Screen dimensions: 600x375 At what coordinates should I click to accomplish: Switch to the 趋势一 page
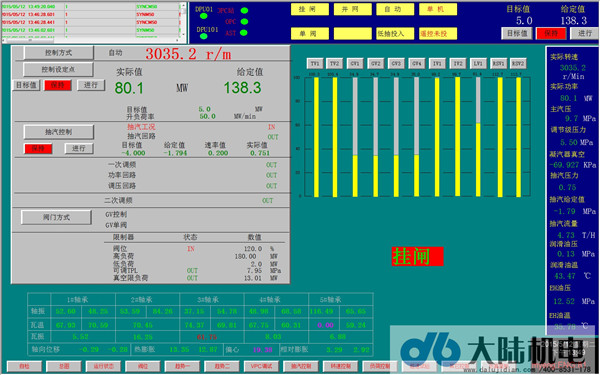[x=182, y=366]
